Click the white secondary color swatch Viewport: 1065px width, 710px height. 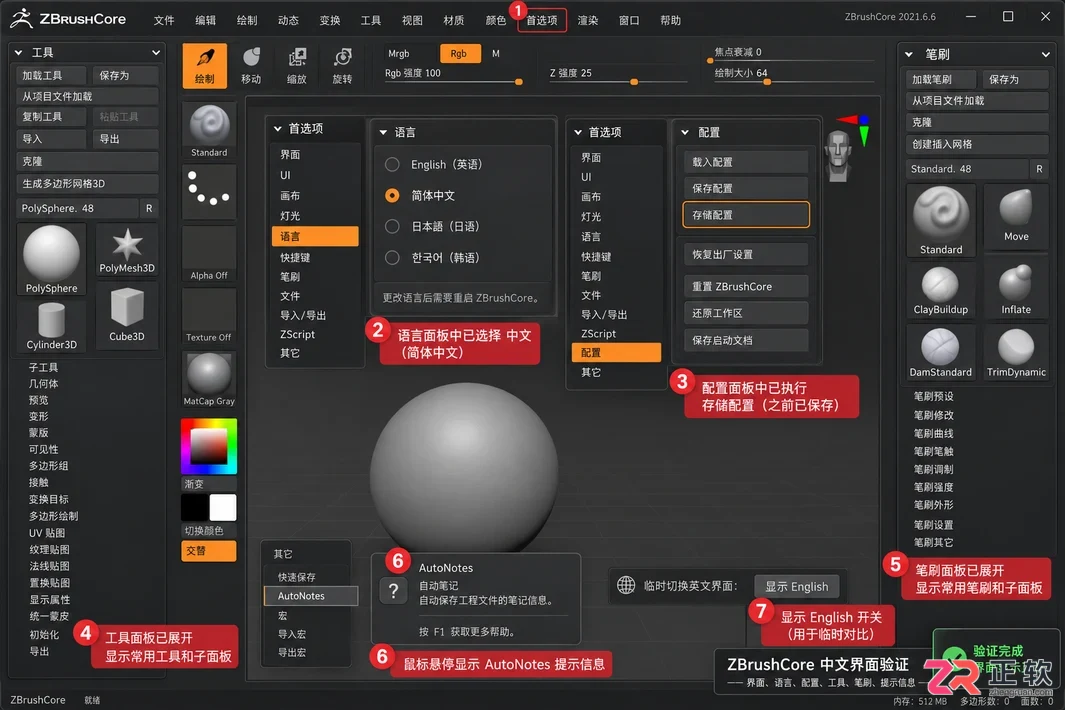223,508
